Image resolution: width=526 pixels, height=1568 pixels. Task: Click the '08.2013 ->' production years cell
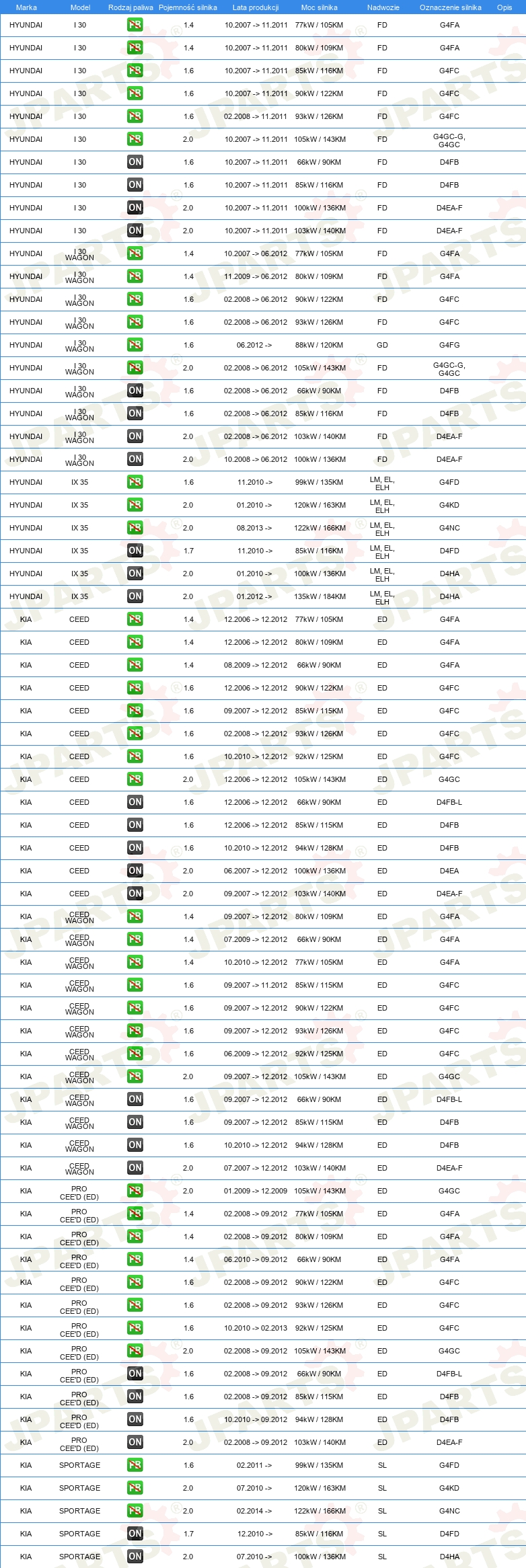(x=254, y=528)
